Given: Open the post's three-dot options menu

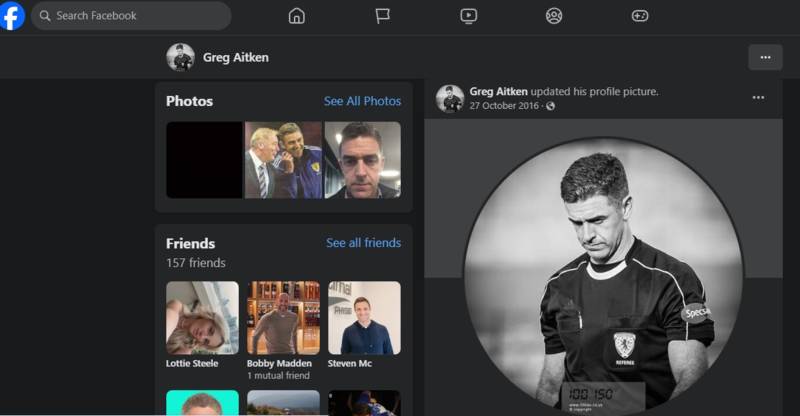Looking at the screenshot, I should tap(758, 98).
